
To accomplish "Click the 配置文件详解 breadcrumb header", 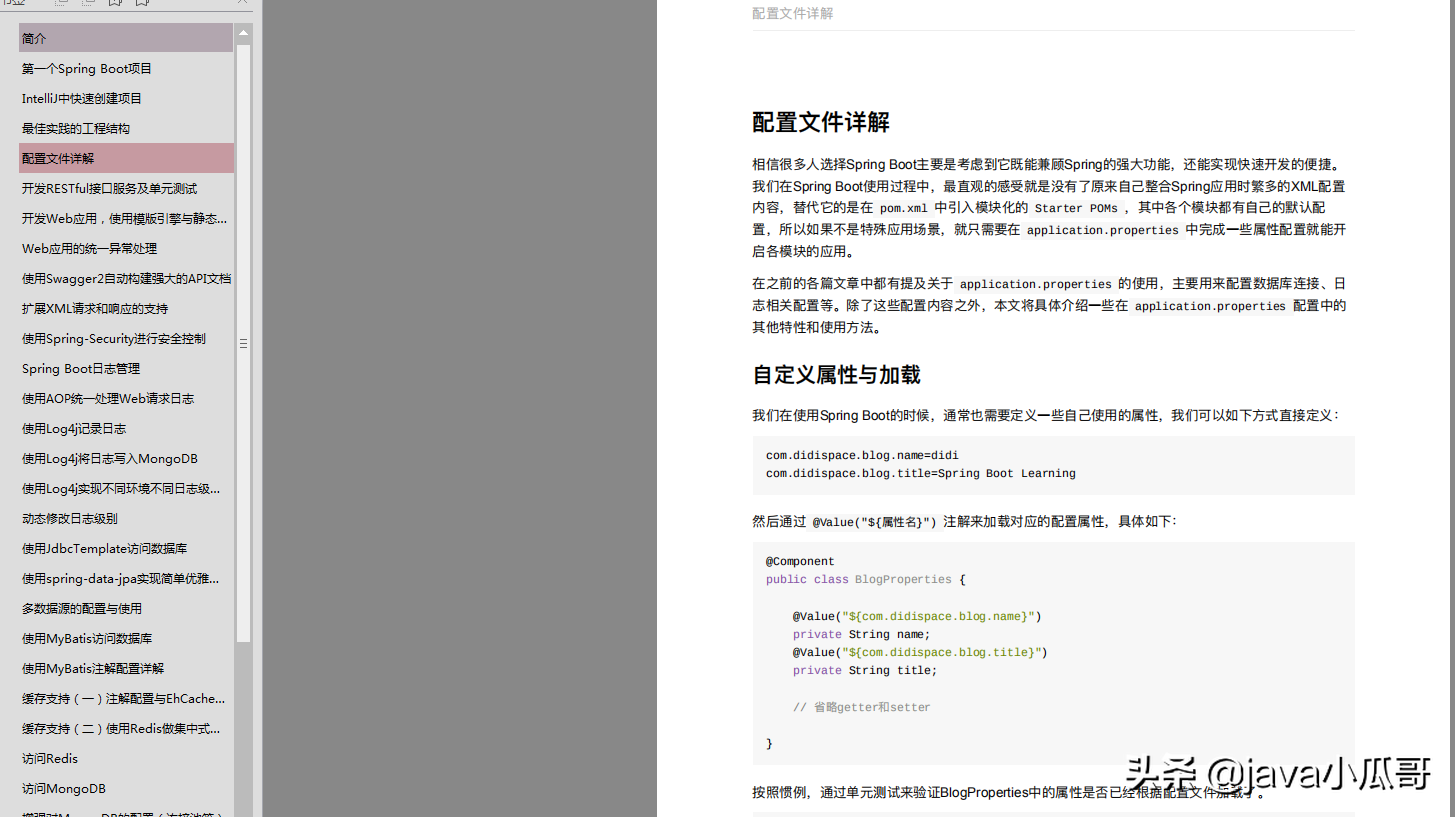I will (x=792, y=13).
